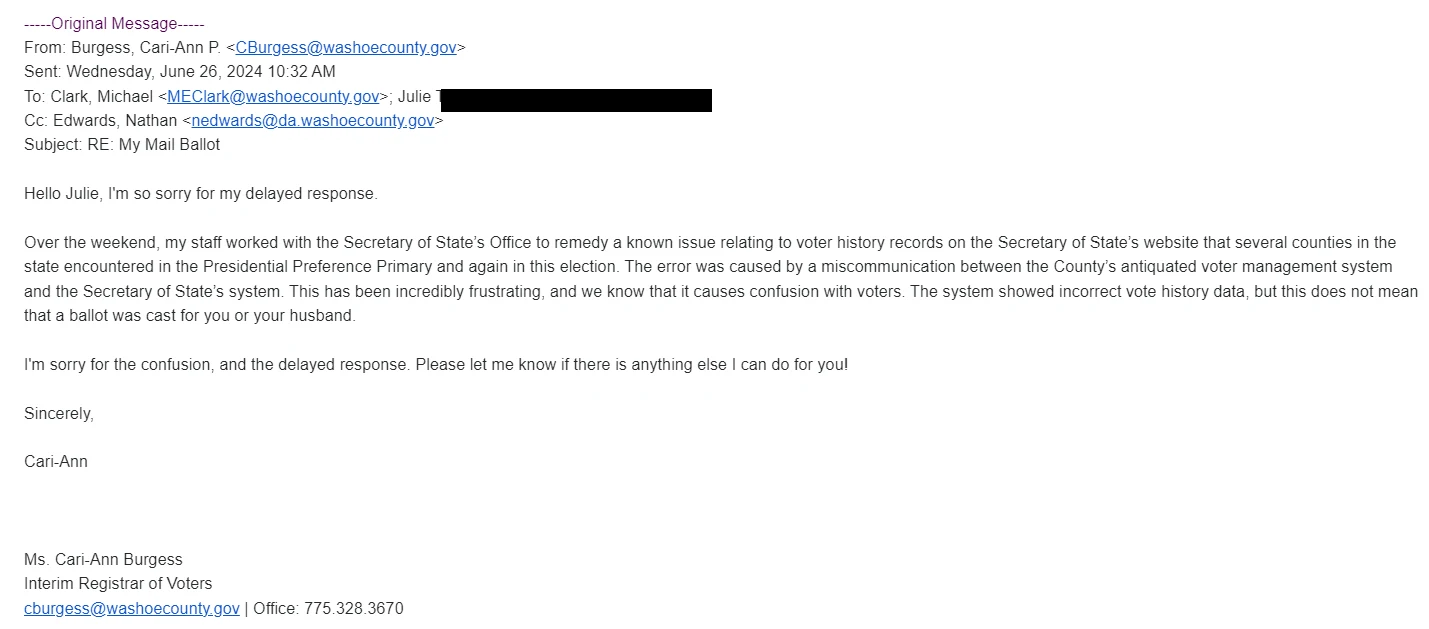This screenshot has height=629, width=1429.
Task: Click the Sent date Wednesday, June 26, 2024
Action: 180,72
